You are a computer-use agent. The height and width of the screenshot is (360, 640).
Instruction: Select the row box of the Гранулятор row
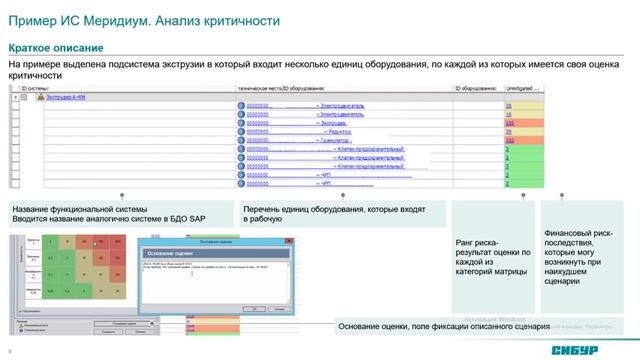pos(15,140)
